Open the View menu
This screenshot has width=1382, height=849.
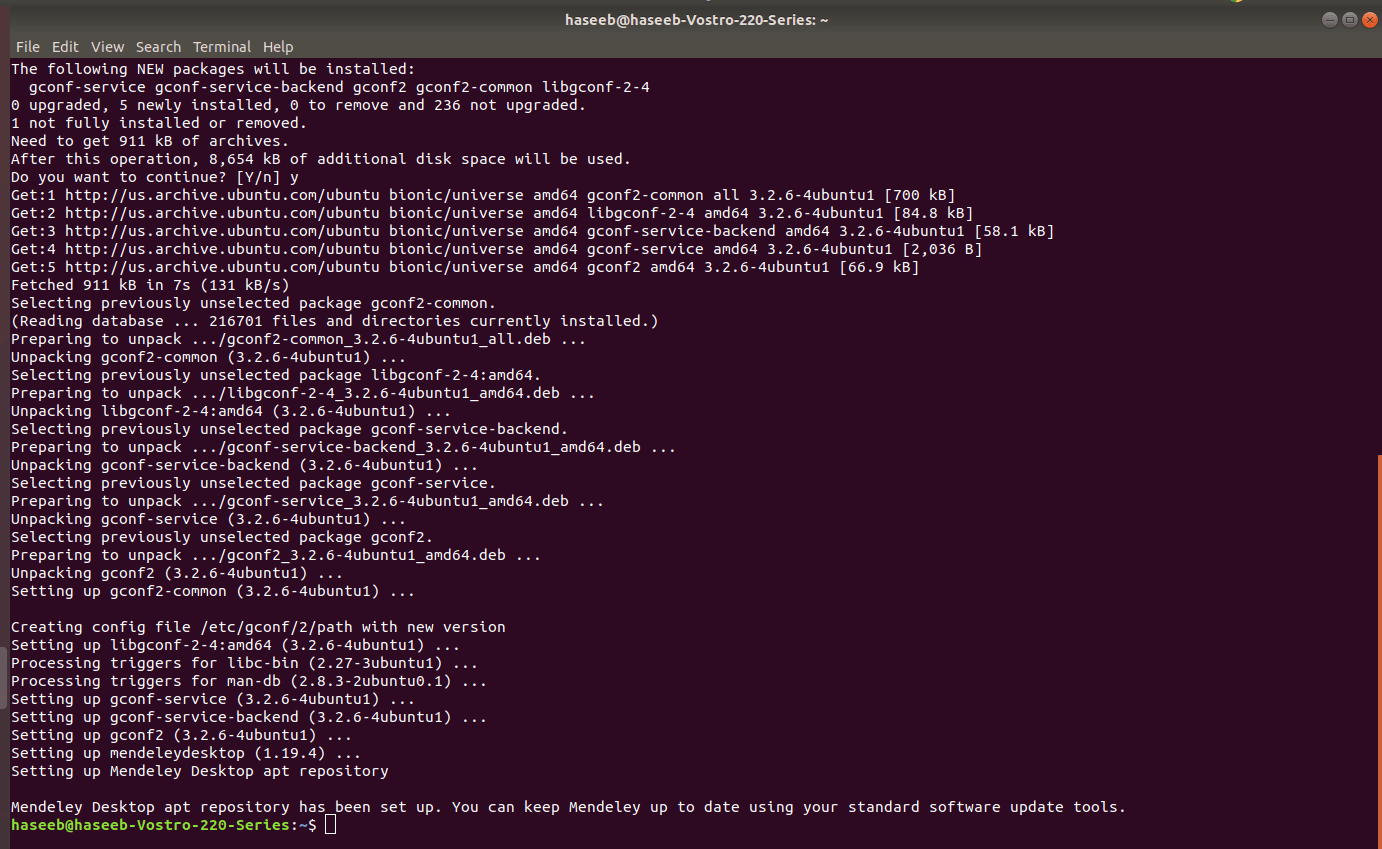[107, 47]
